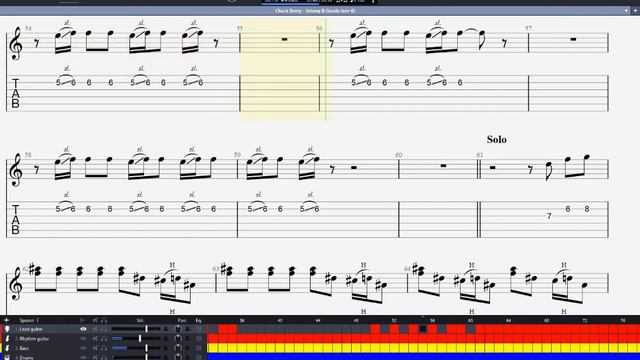640x360 pixels.
Task: Click the Lead guitar volume slider handle
Action: 146,329
